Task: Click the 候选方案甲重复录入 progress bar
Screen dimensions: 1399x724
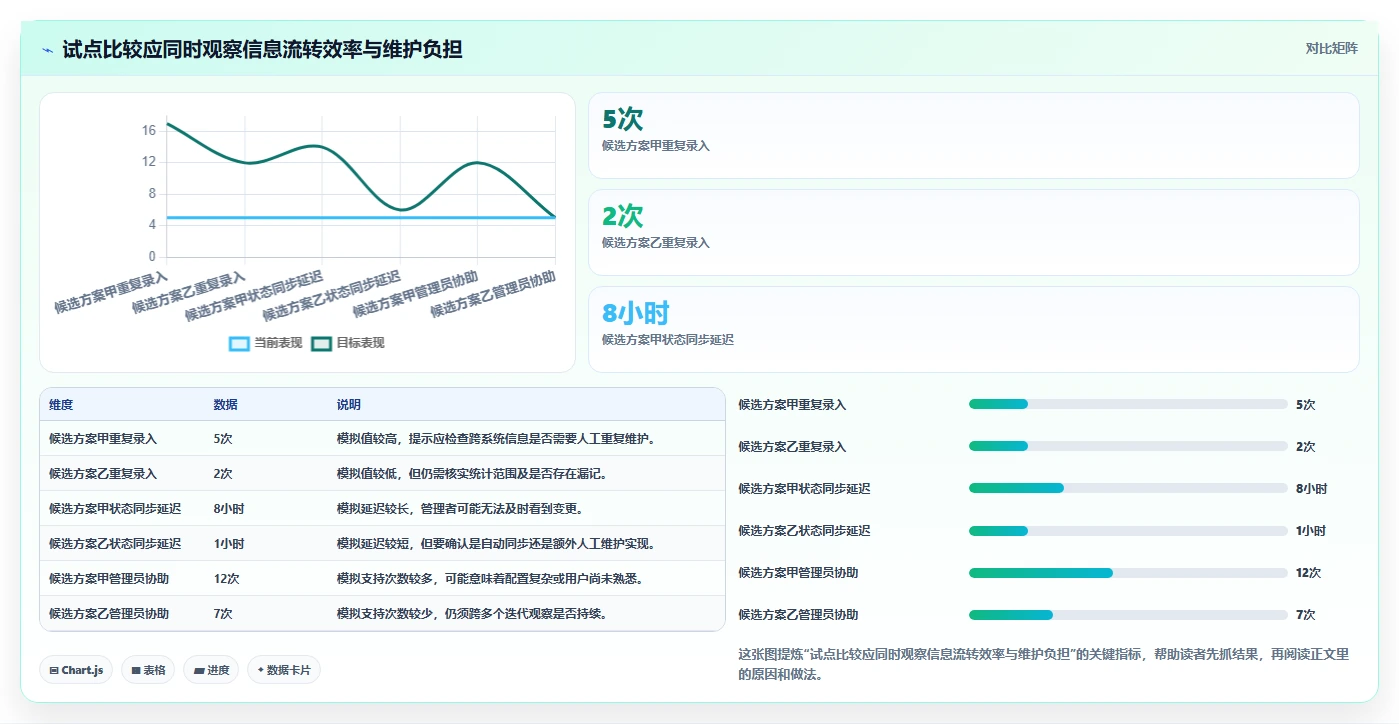Action: (x=1128, y=404)
